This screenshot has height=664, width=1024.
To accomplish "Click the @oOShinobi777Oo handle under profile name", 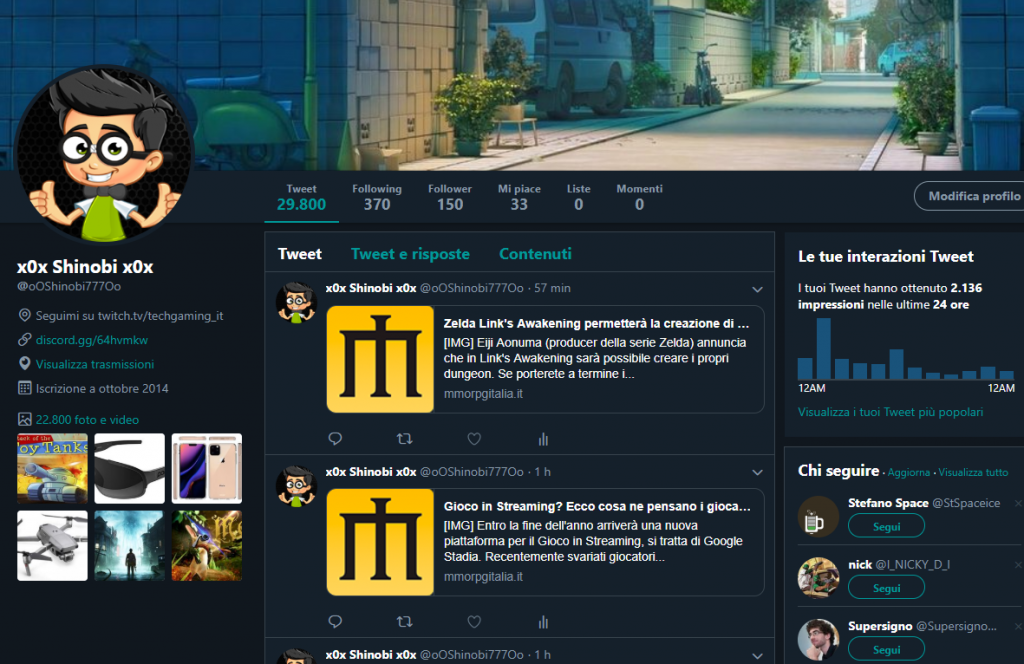I will click(69, 286).
